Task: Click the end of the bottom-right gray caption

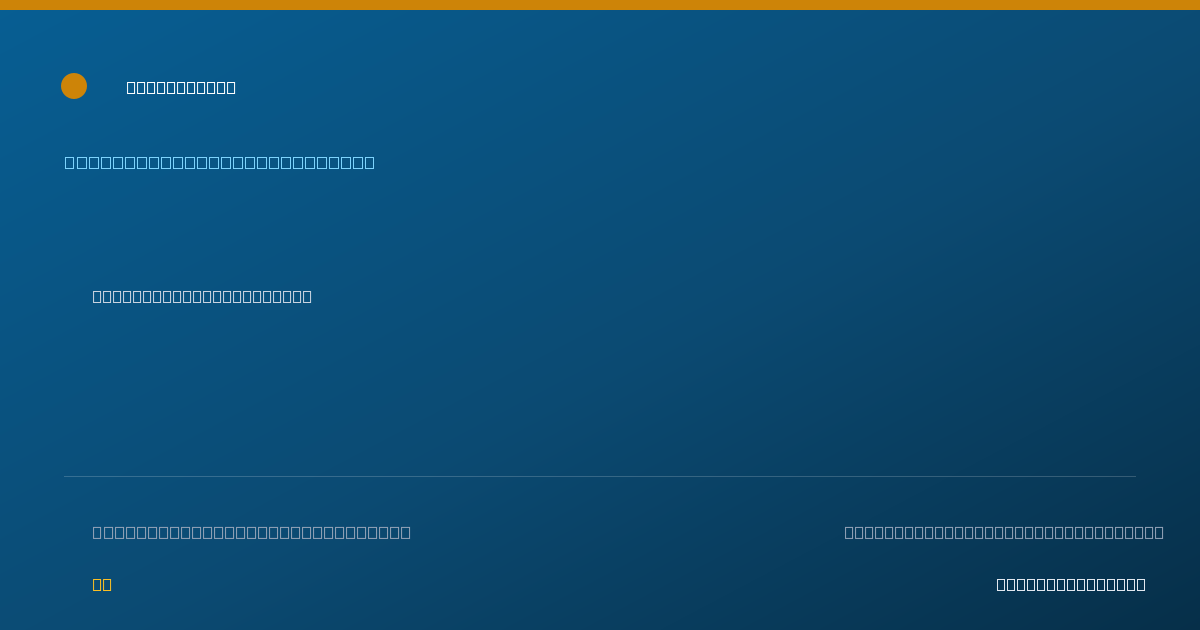Action: pyautogui.click(x=1159, y=532)
